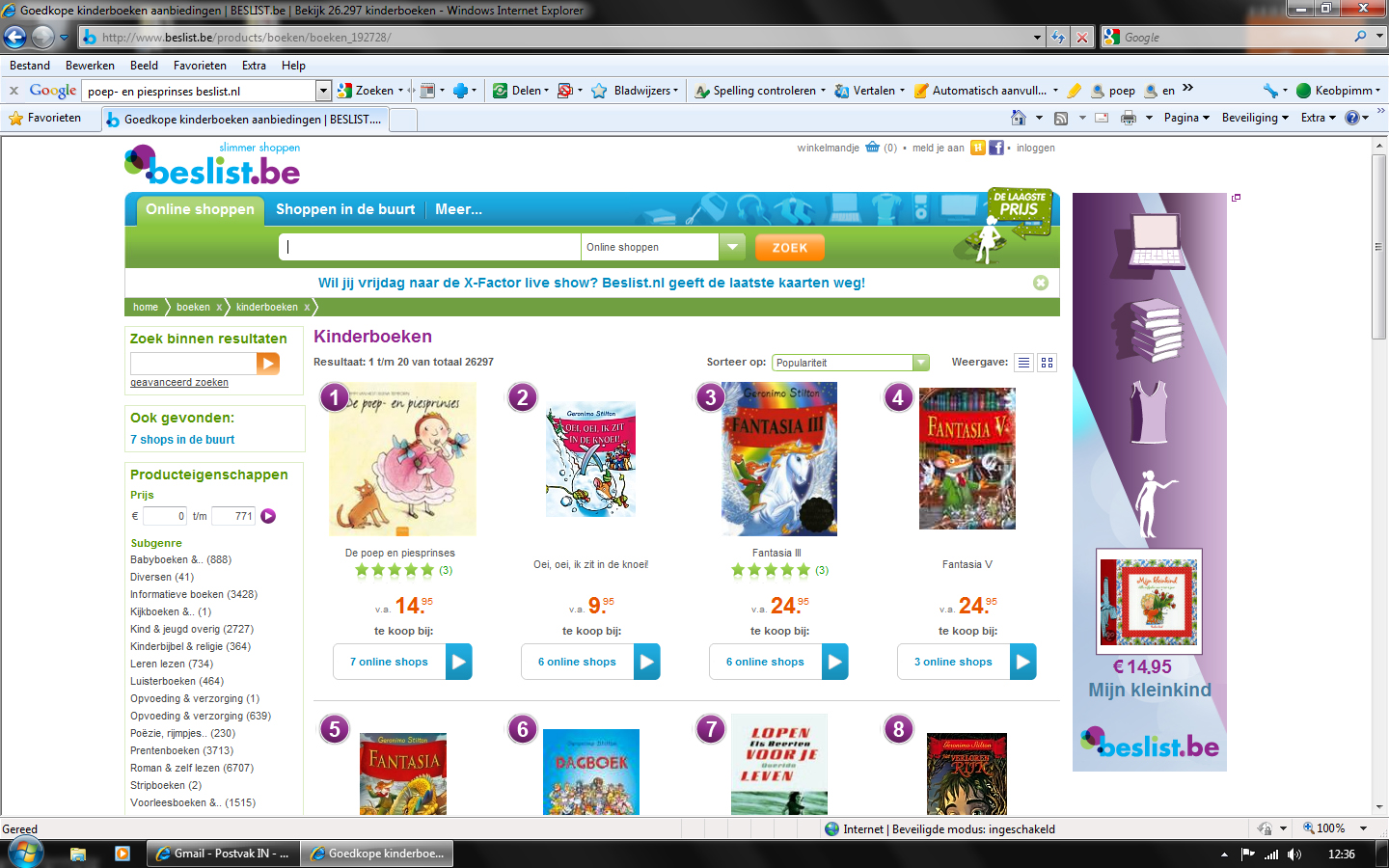Click the Prentenboeken (3713) subgenre link
The width and height of the screenshot is (1389, 868).
click(x=182, y=750)
